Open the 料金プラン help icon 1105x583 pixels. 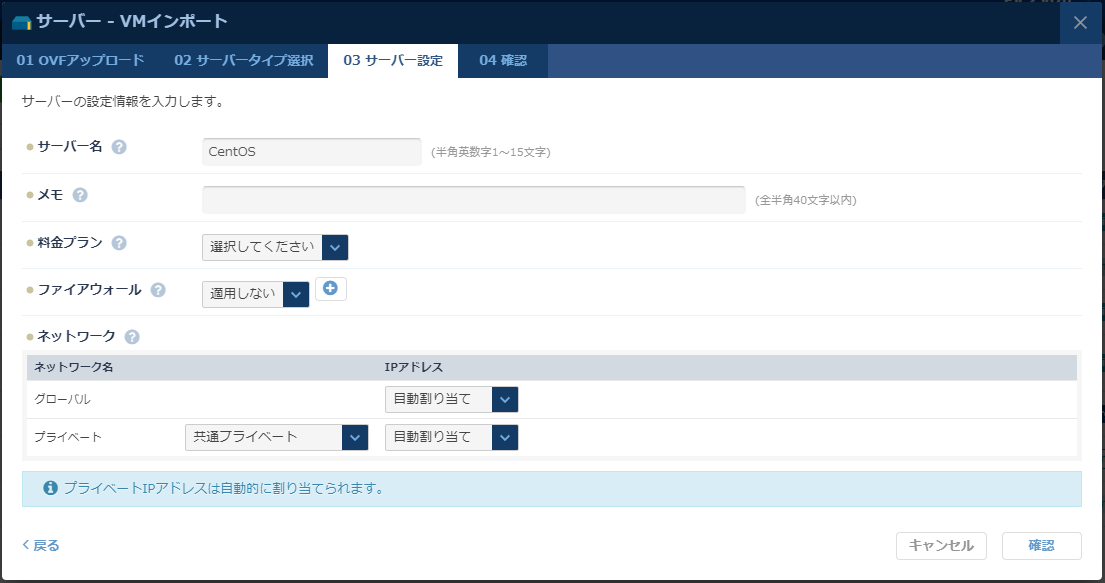click(x=118, y=242)
